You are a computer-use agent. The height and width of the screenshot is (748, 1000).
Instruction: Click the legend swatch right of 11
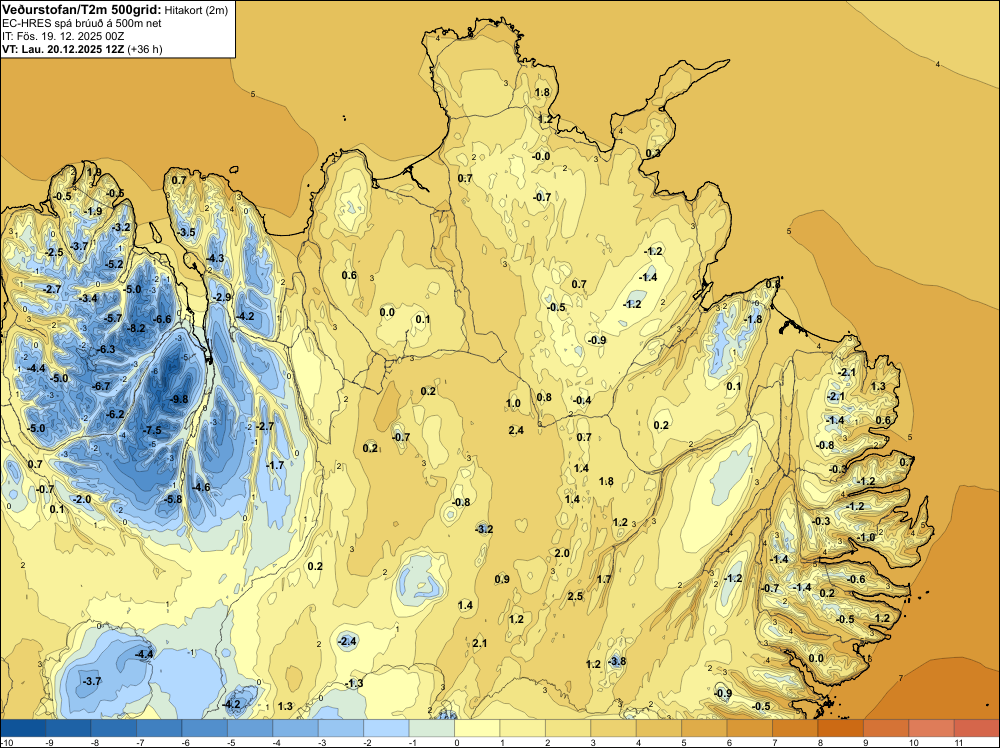click(977, 728)
